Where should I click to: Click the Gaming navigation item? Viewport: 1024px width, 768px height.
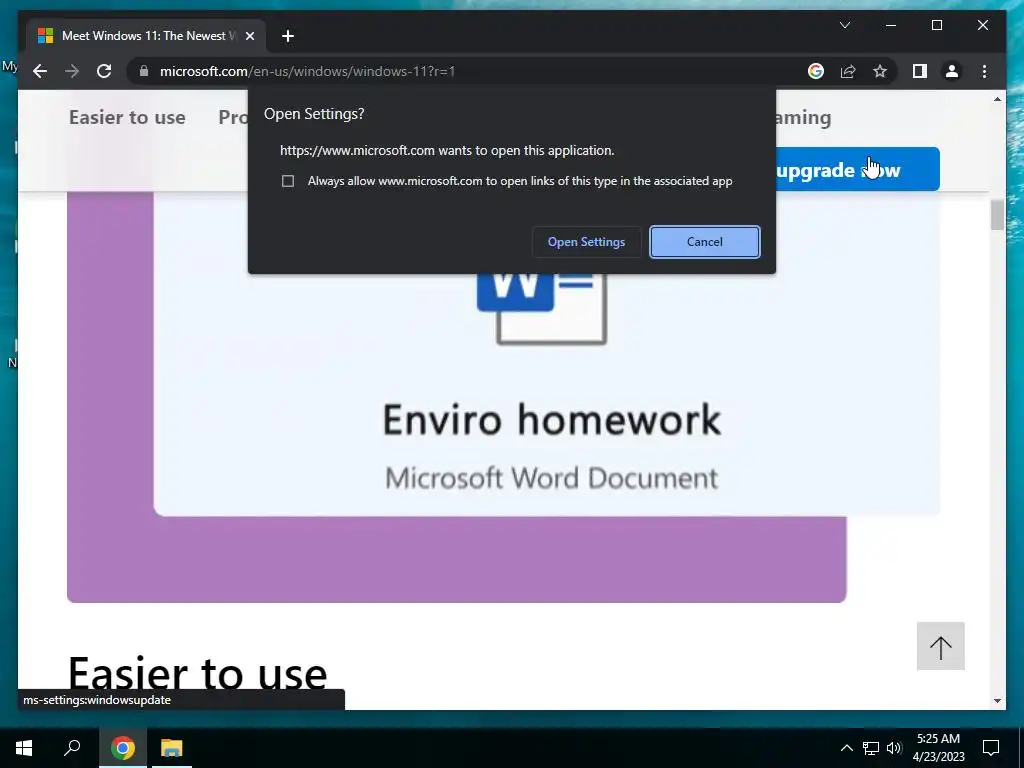pyautogui.click(x=803, y=118)
